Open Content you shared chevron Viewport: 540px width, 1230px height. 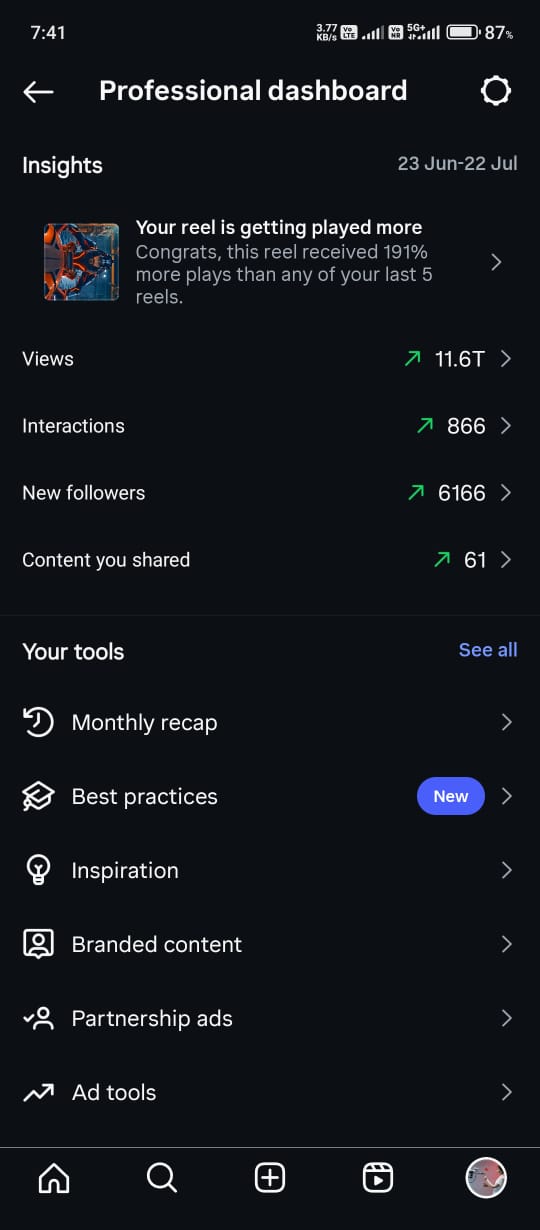pos(506,560)
